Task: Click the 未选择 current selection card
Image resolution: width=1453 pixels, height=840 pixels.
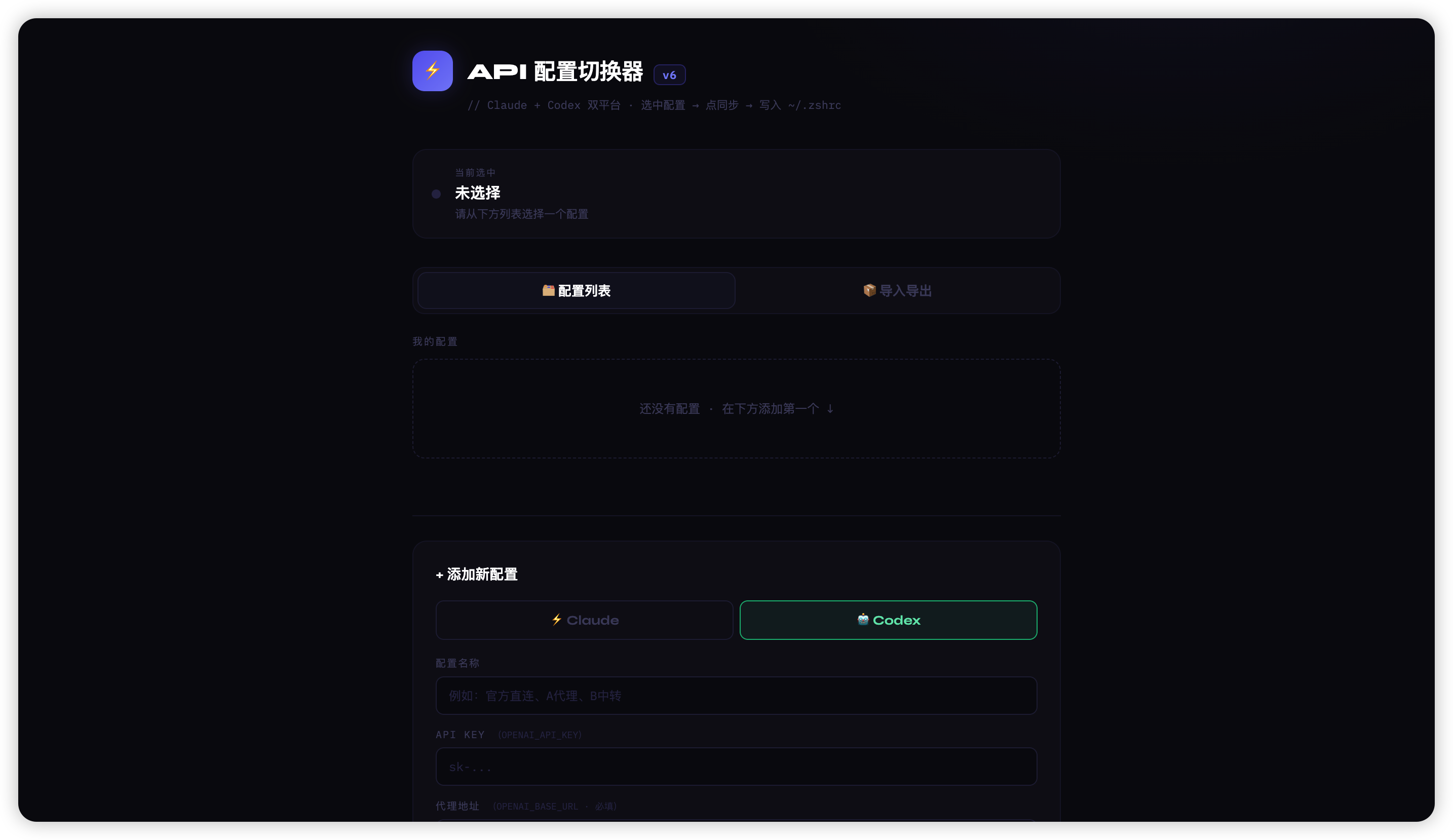Action: click(736, 194)
